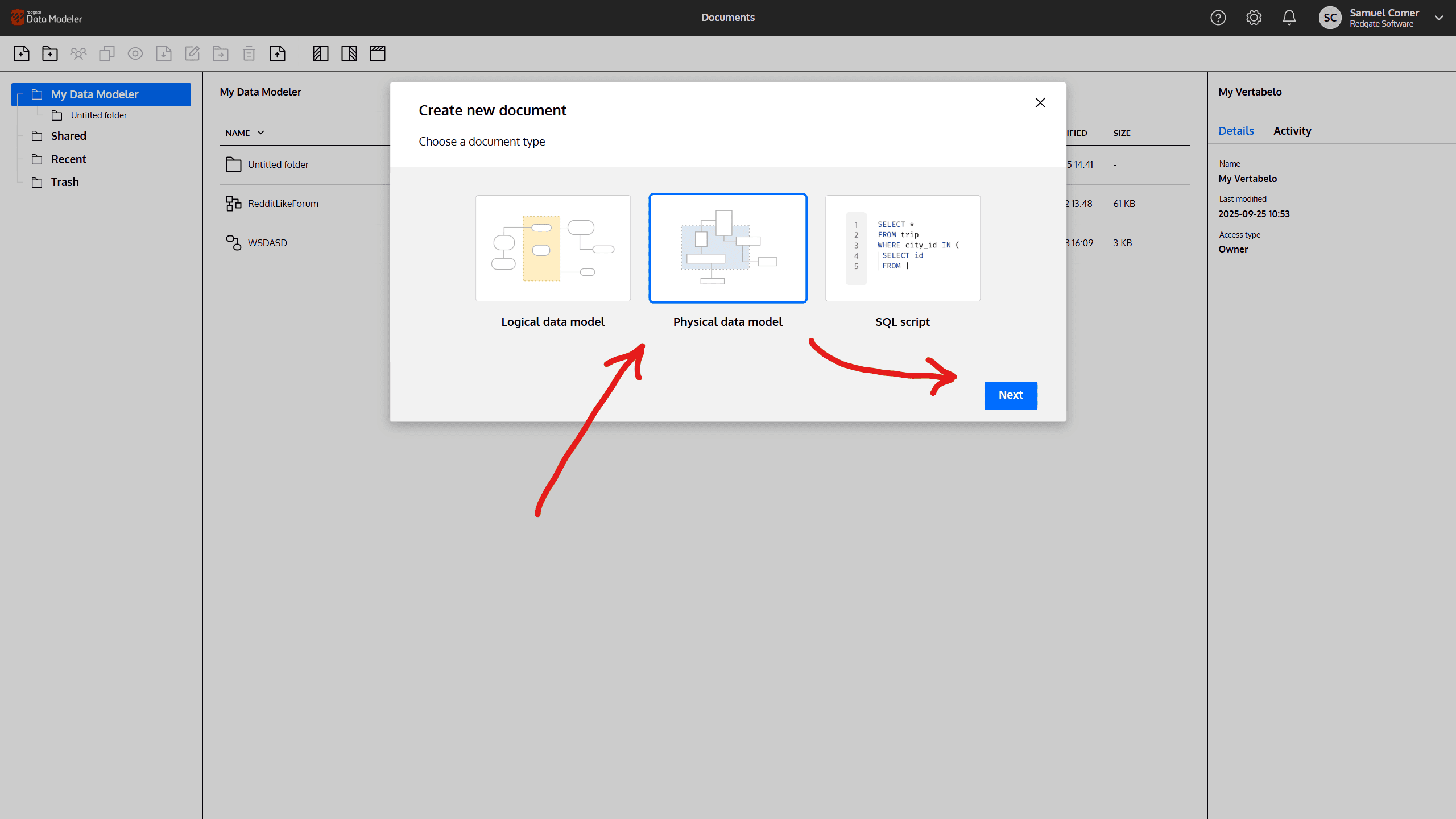Toggle the left panel layout icon

click(321, 53)
